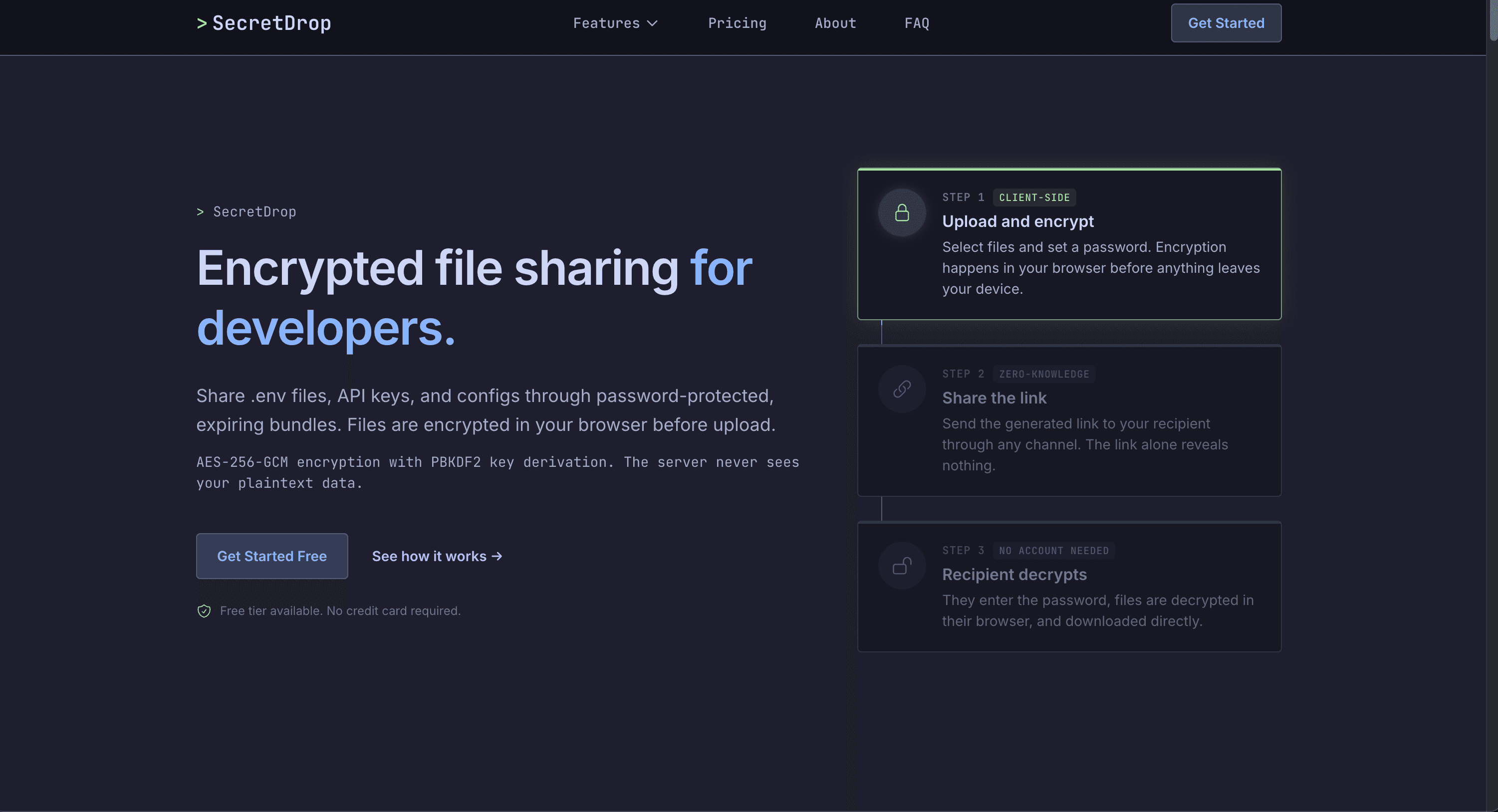
Task: Click the chain link icon in Step 2
Action: click(x=902, y=389)
